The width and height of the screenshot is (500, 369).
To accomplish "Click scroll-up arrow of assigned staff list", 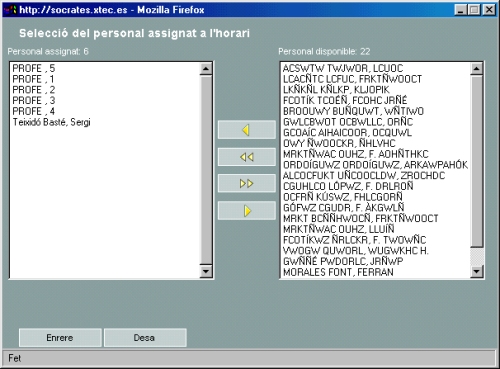I will click(x=206, y=69).
